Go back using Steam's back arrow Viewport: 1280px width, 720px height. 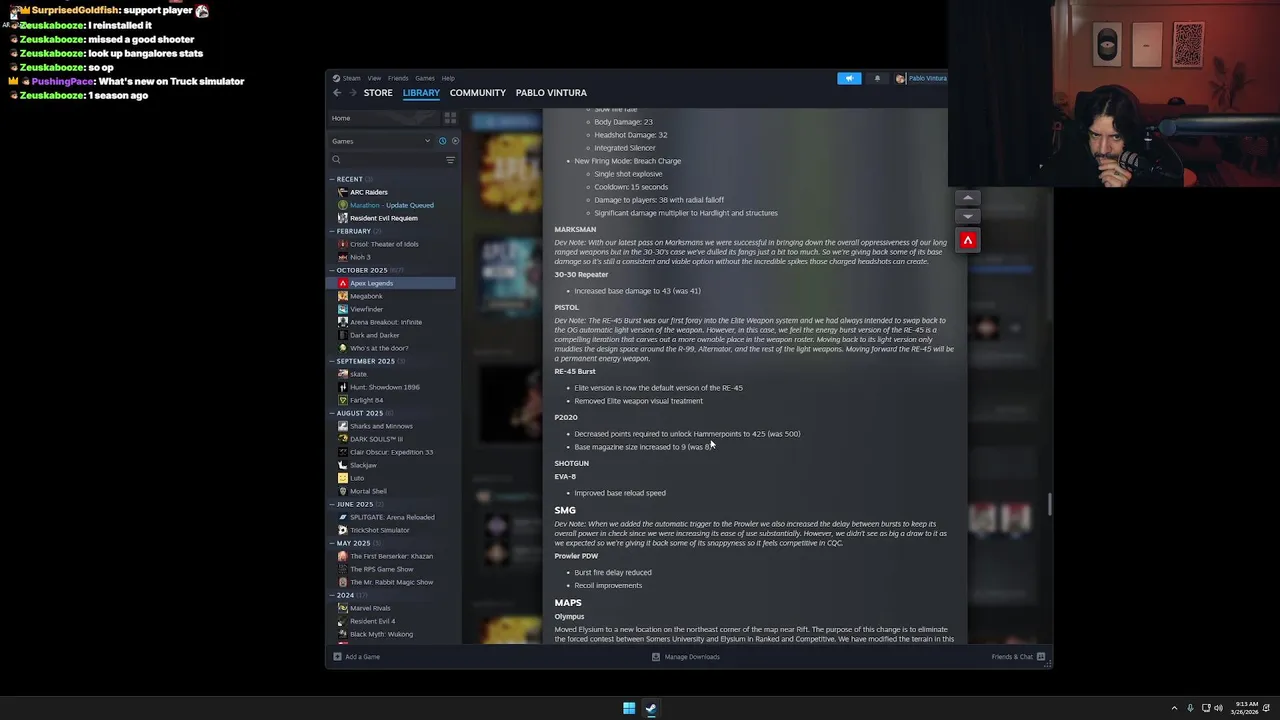pos(337,93)
